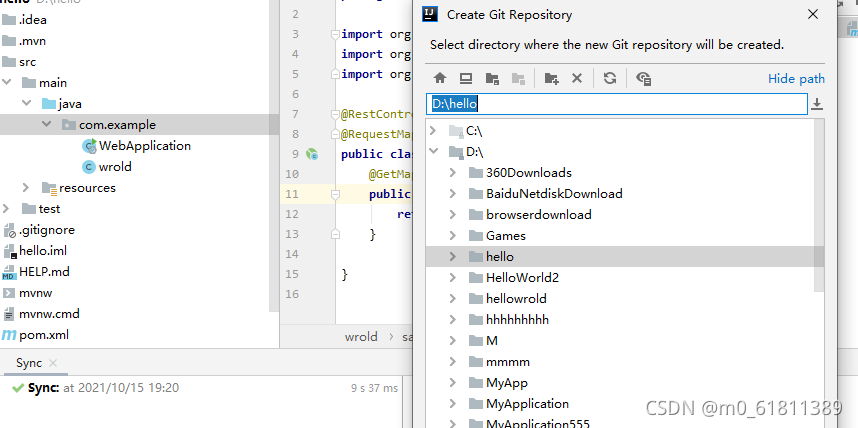Expand the BaiduNetdiskDownload folder
This screenshot has width=858, height=428.
point(453,193)
